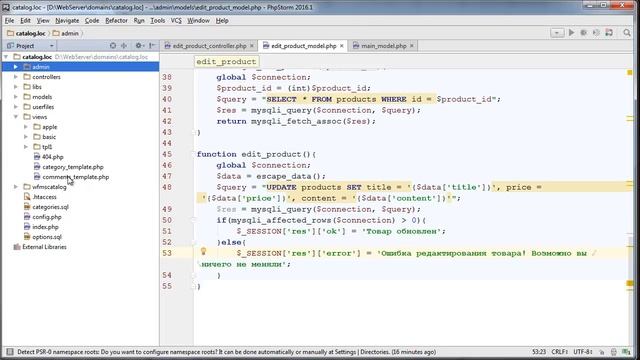Close the edit_product_controller.php tab
Viewport: 640px width, 360px height.
pos(252,46)
